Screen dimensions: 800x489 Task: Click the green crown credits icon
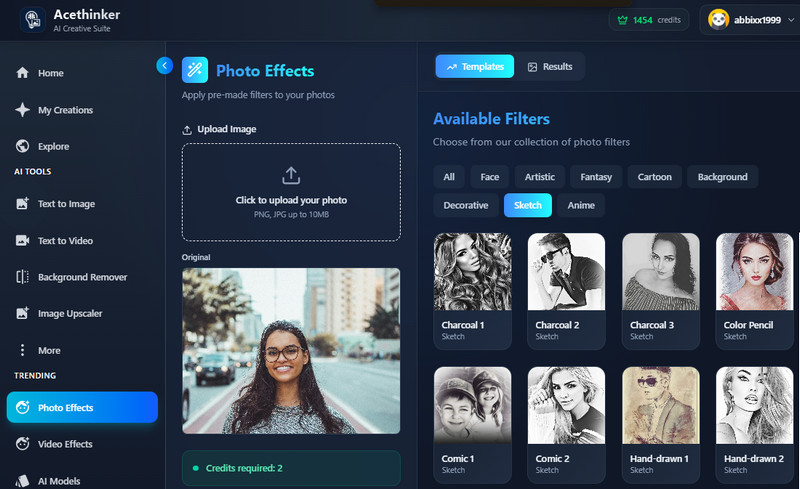coord(622,20)
